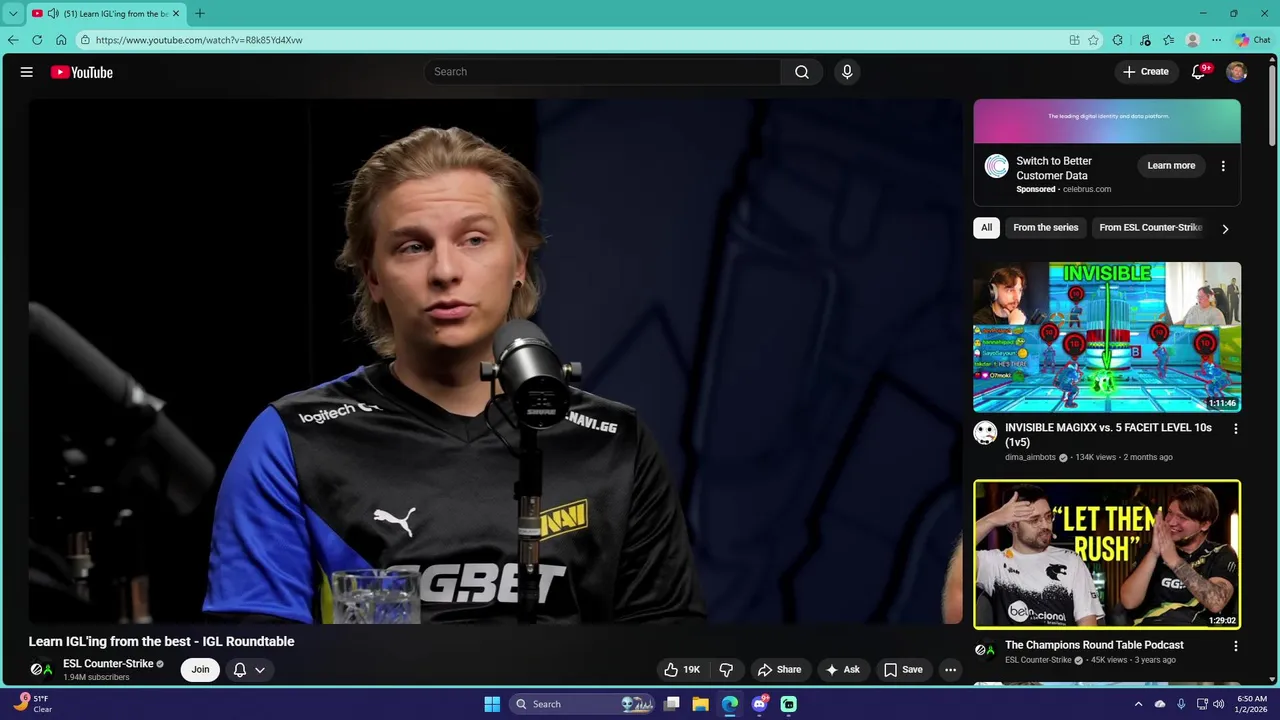Screen dimensions: 1280x720
Task: Click the Join membership button
Action: pyautogui.click(x=200, y=670)
